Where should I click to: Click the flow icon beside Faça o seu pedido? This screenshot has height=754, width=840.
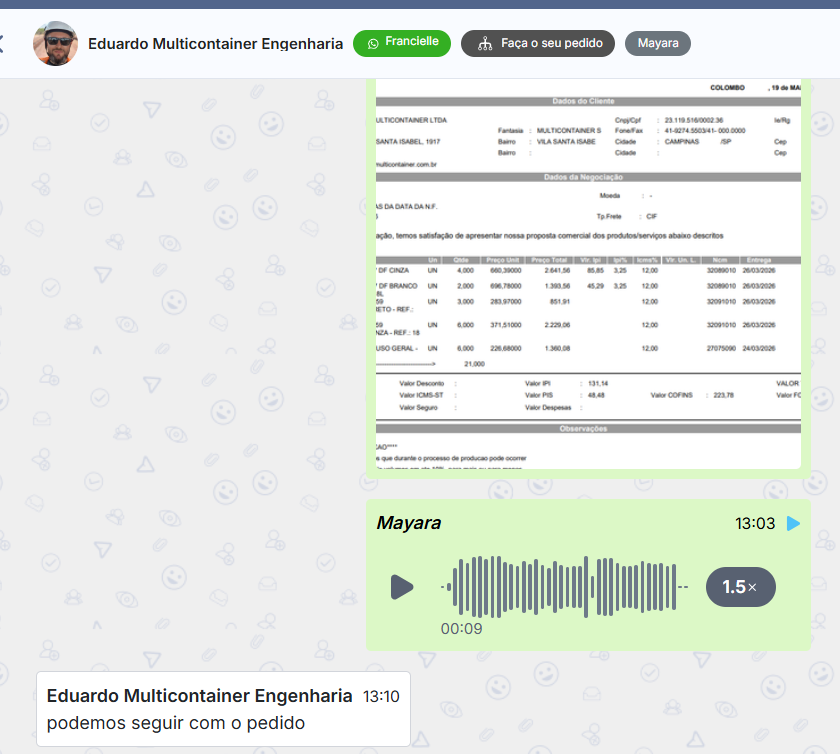pos(485,44)
